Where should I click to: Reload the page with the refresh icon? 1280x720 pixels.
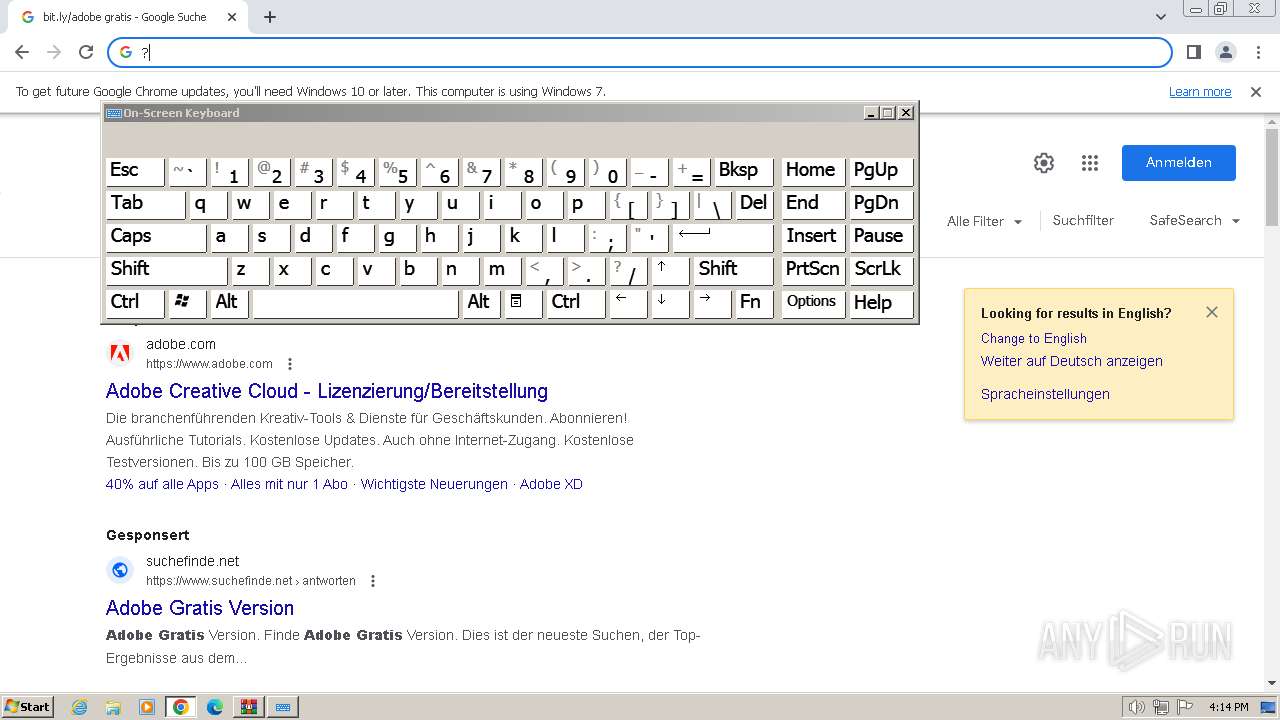[86, 52]
